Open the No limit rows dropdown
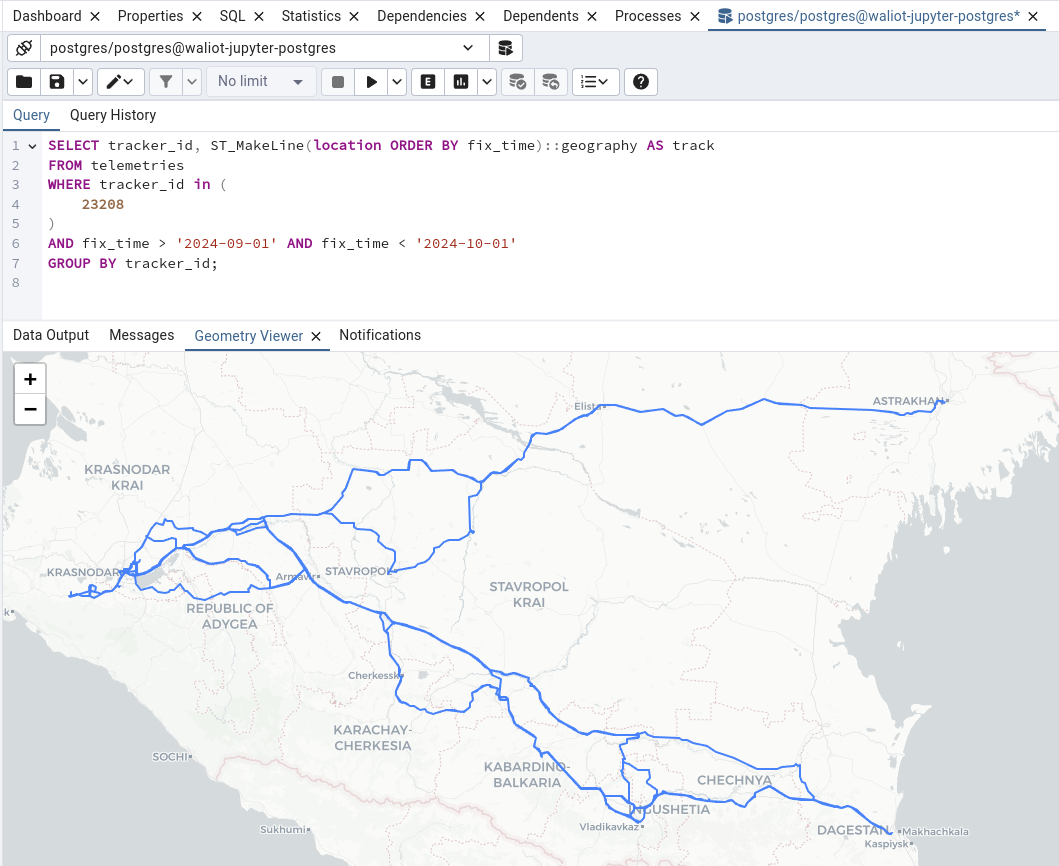 click(x=261, y=82)
